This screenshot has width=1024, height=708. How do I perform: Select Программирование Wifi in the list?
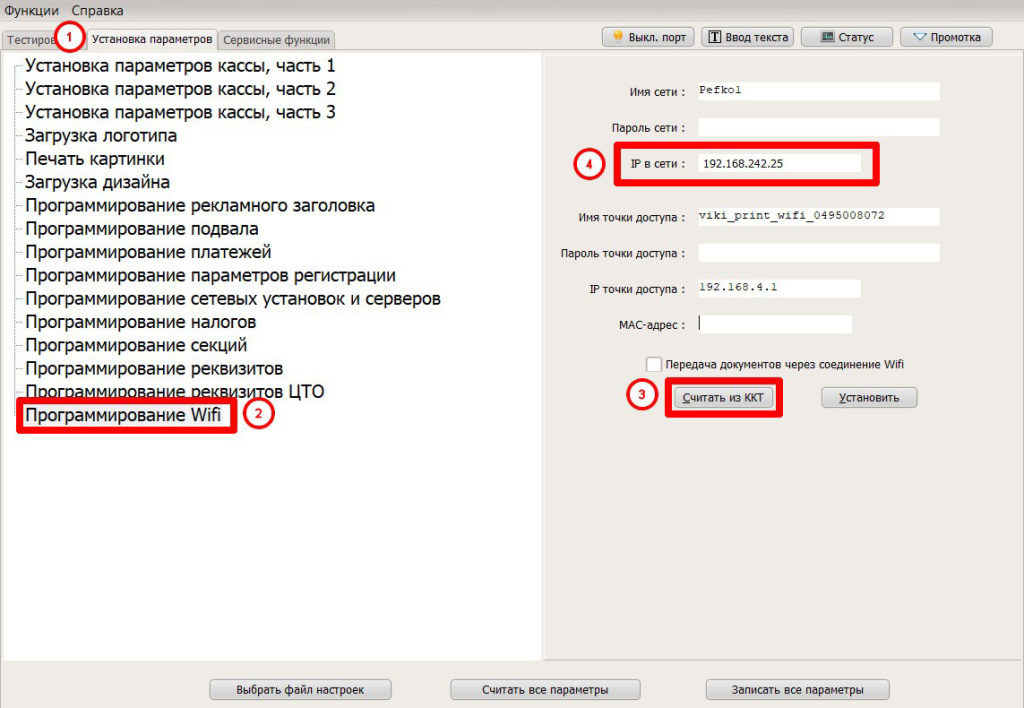[x=123, y=414]
